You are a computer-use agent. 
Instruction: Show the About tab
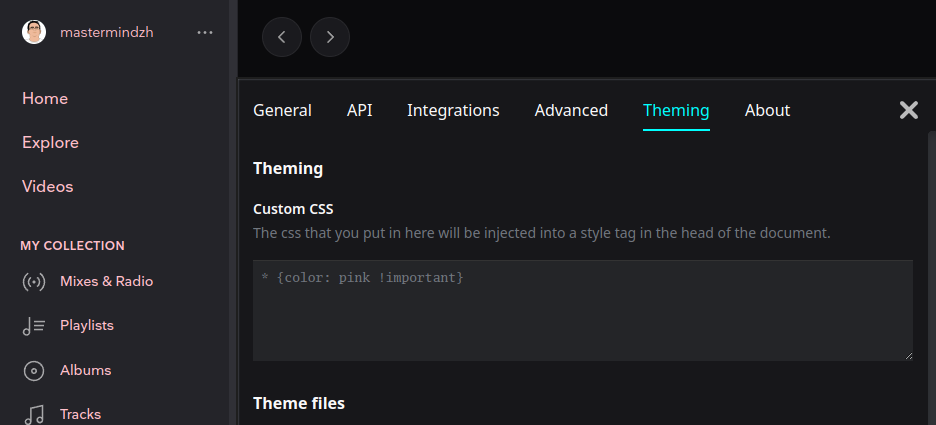[767, 110]
